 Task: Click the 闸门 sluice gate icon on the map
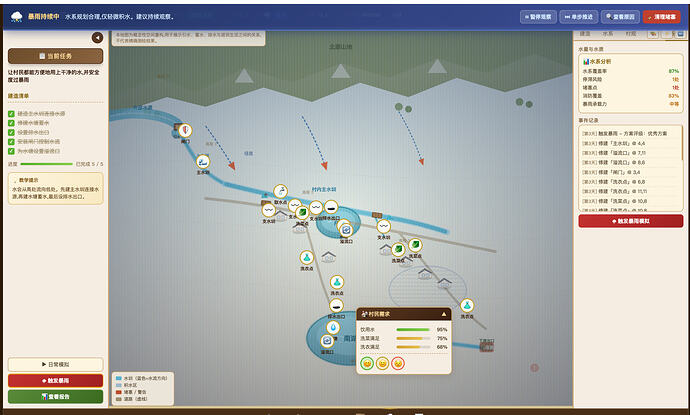tap(185, 131)
